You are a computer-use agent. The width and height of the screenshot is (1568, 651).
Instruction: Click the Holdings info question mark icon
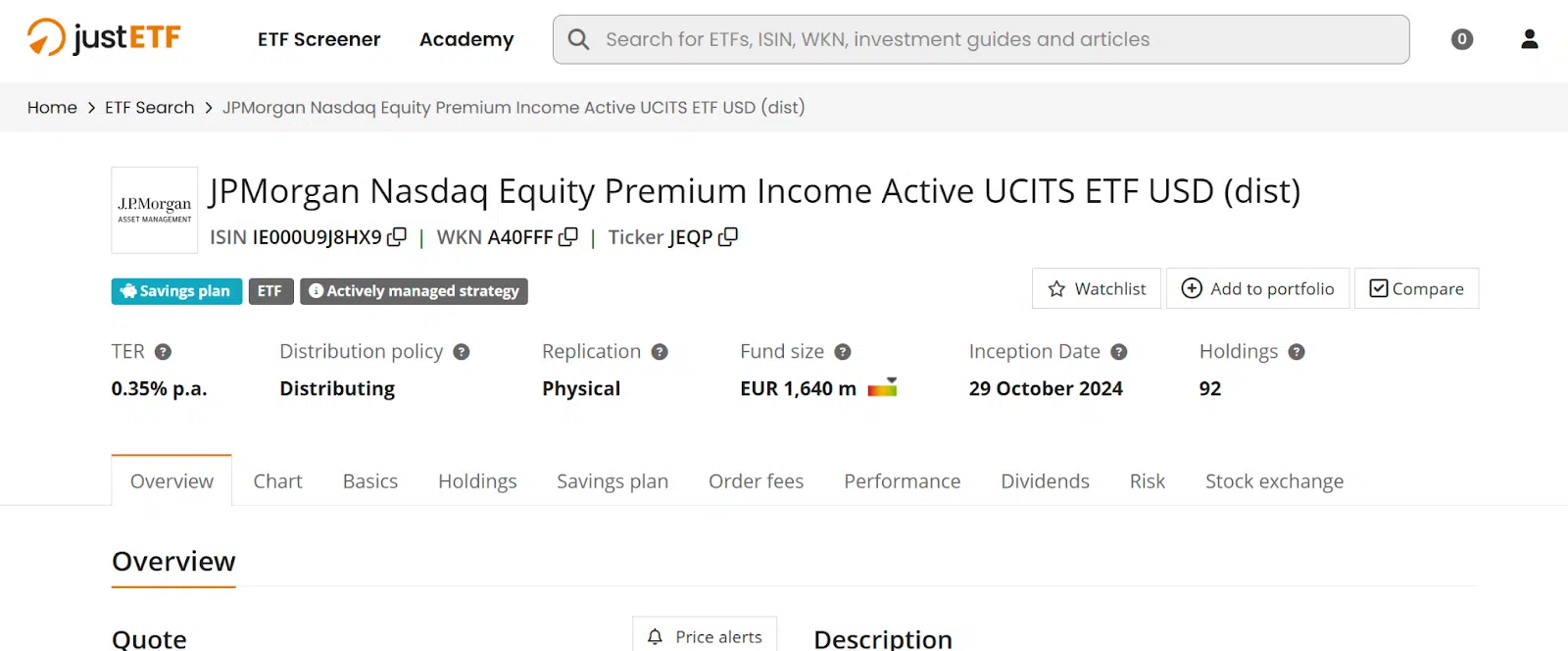[x=1297, y=352]
